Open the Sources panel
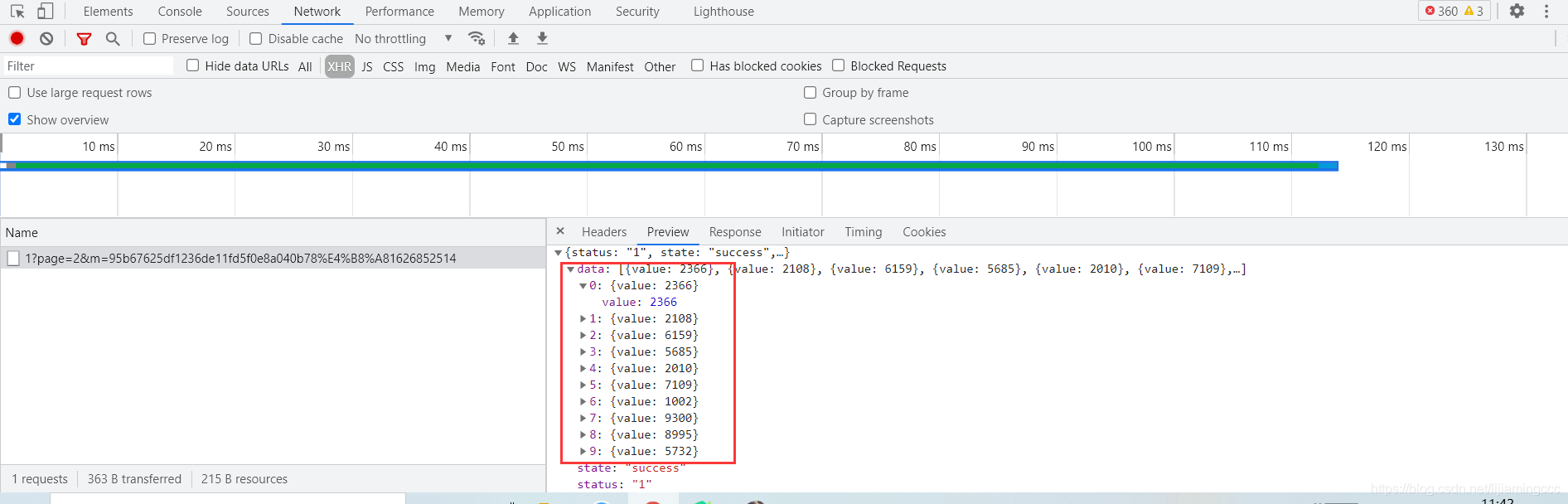 point(248,12)
